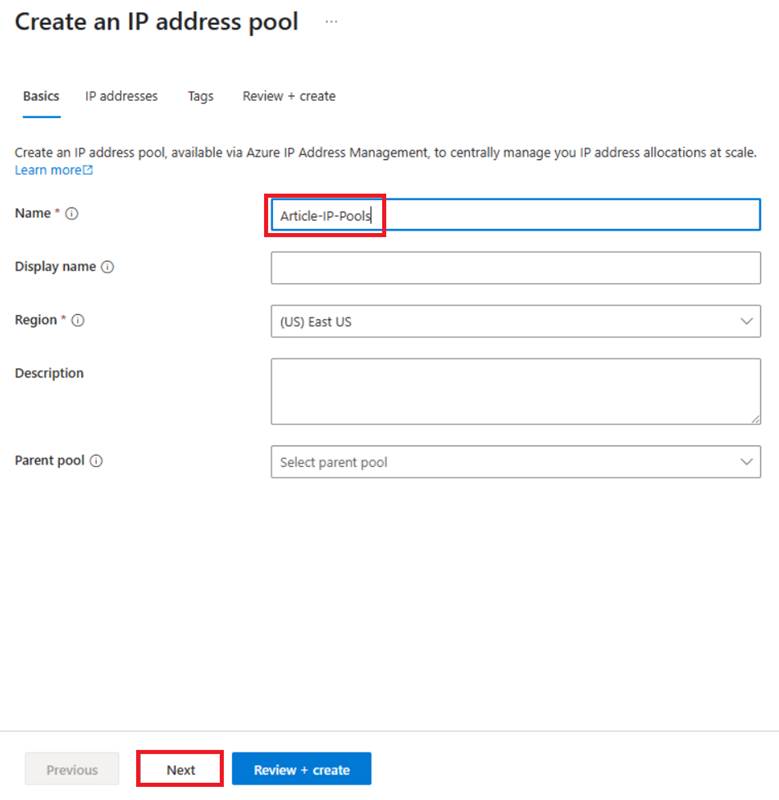Select the Basics tab

click(x=40, y=96)
